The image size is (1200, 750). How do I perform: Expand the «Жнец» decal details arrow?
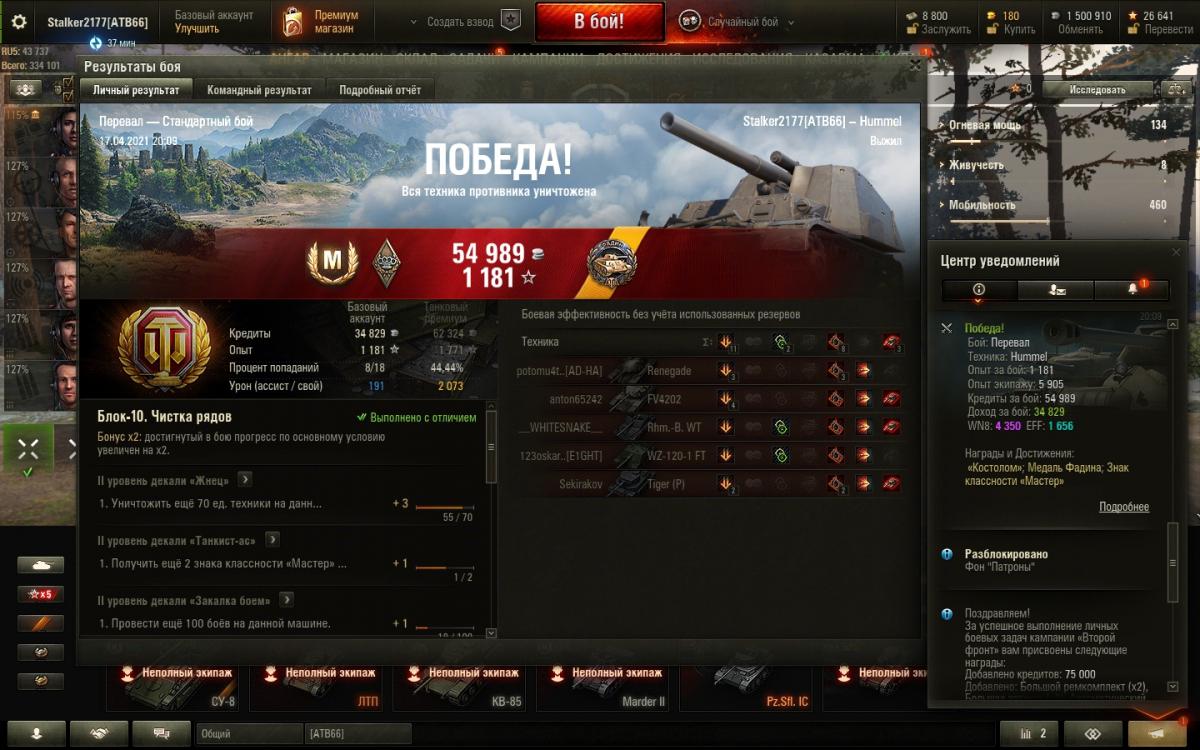click(245, 479)
